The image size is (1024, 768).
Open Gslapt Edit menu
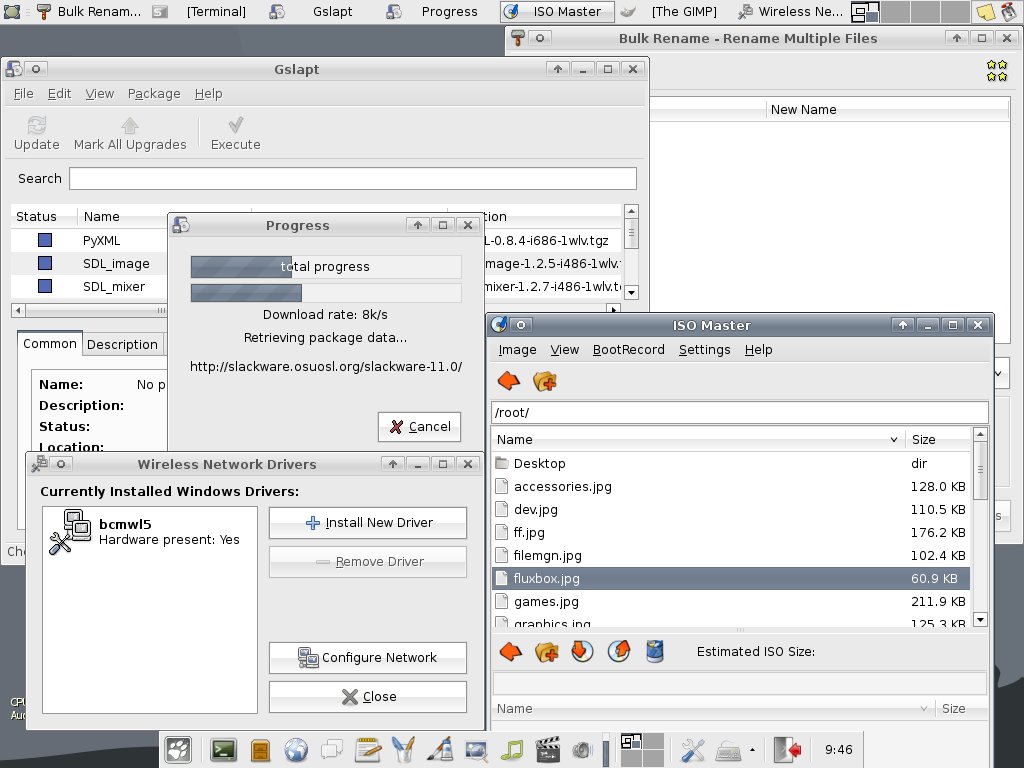click(x=59, y=93)
